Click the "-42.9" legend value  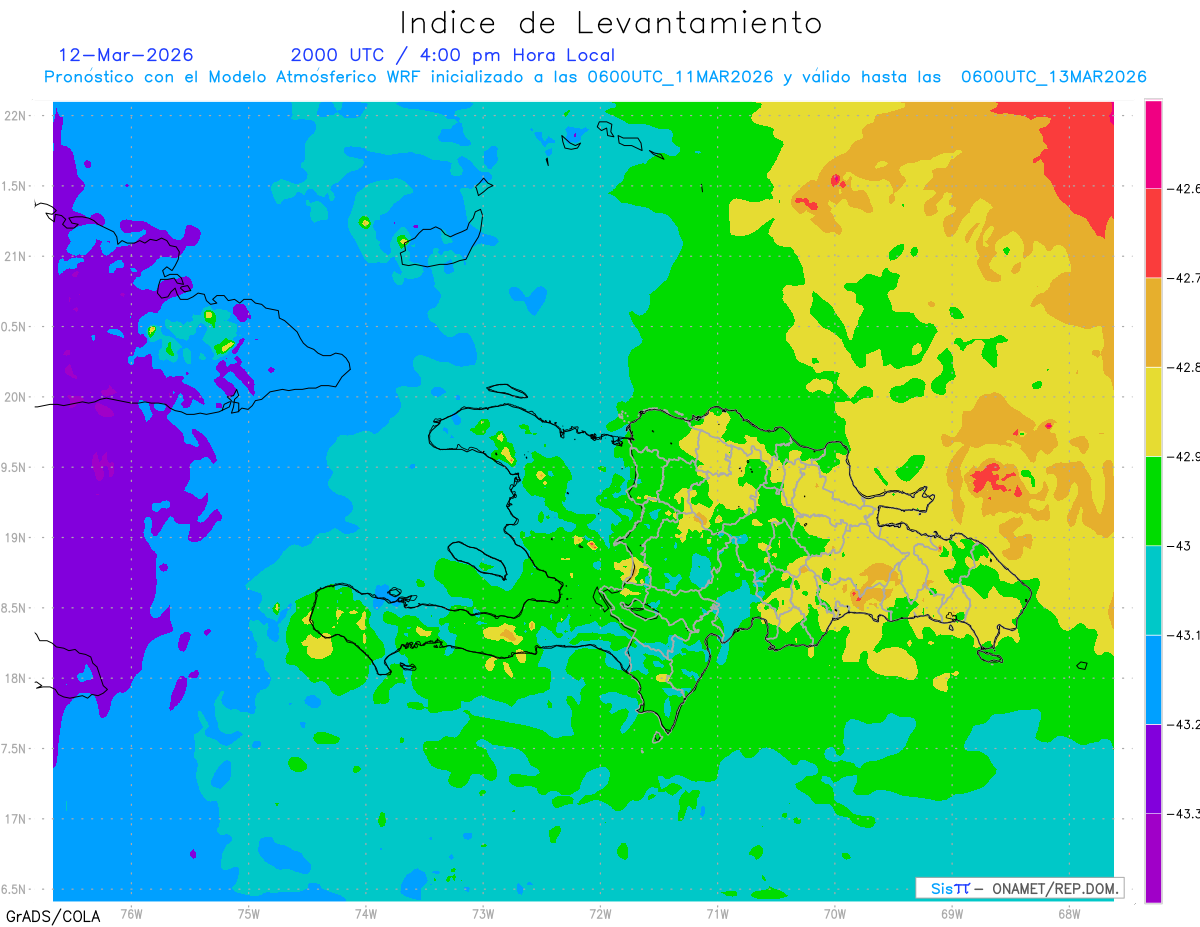[1184, 456]
